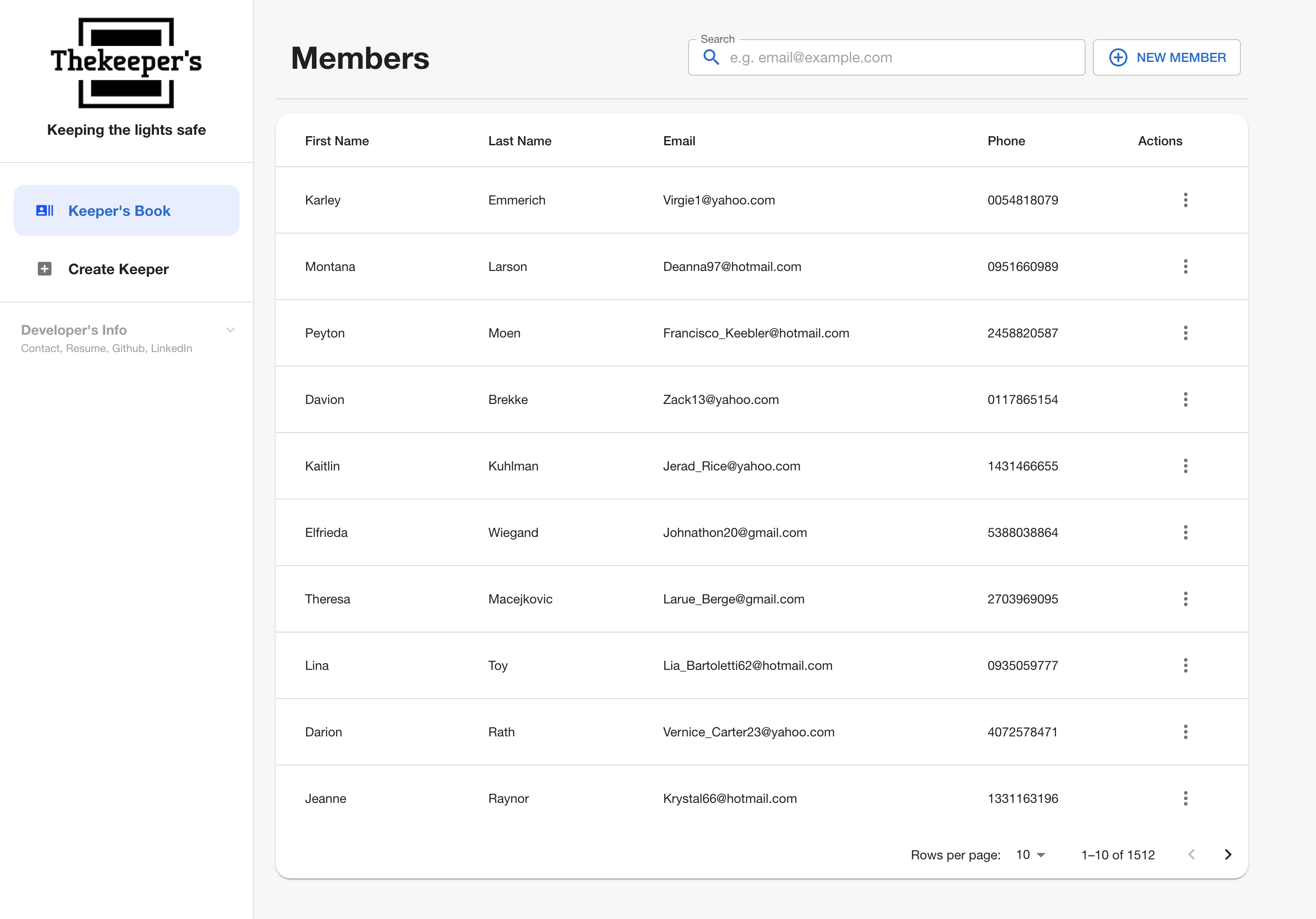Screen dimensions: 1316x919
Task: Click the Create Keeper plus icon
Action: (x=45, y=269)
